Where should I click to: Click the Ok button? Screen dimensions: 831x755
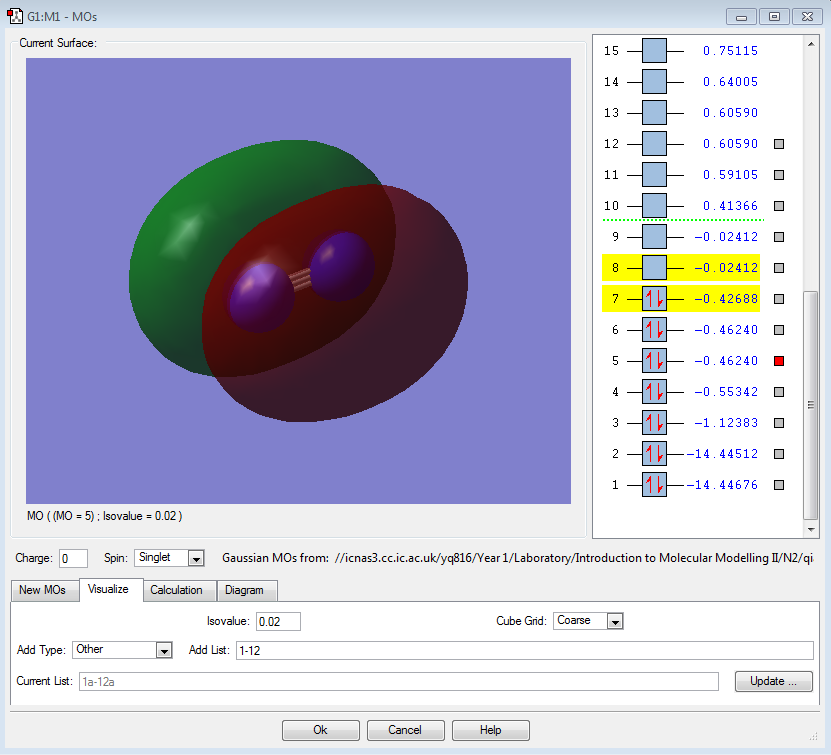[x=320, y=730]
